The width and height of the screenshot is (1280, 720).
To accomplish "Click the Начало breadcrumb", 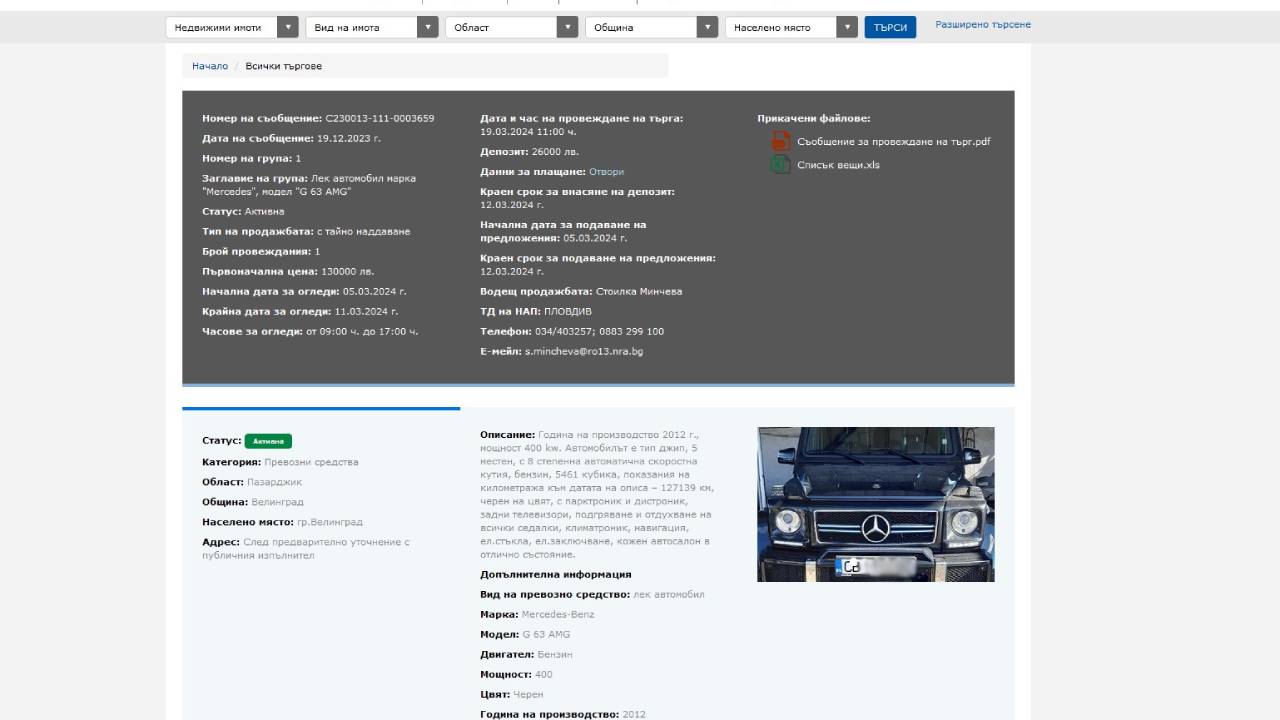I will 209,65.
